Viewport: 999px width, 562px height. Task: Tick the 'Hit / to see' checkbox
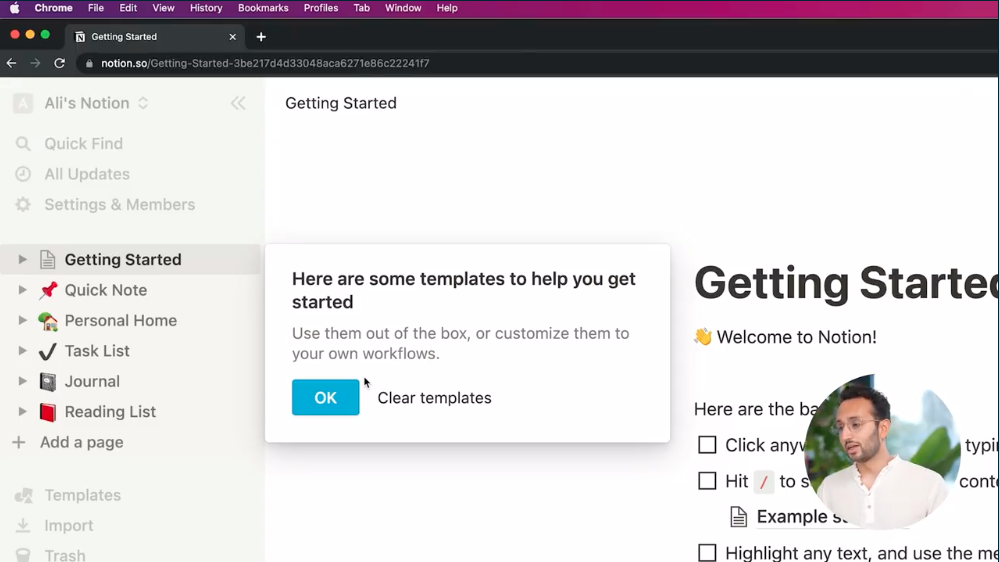tap(707, 481)
